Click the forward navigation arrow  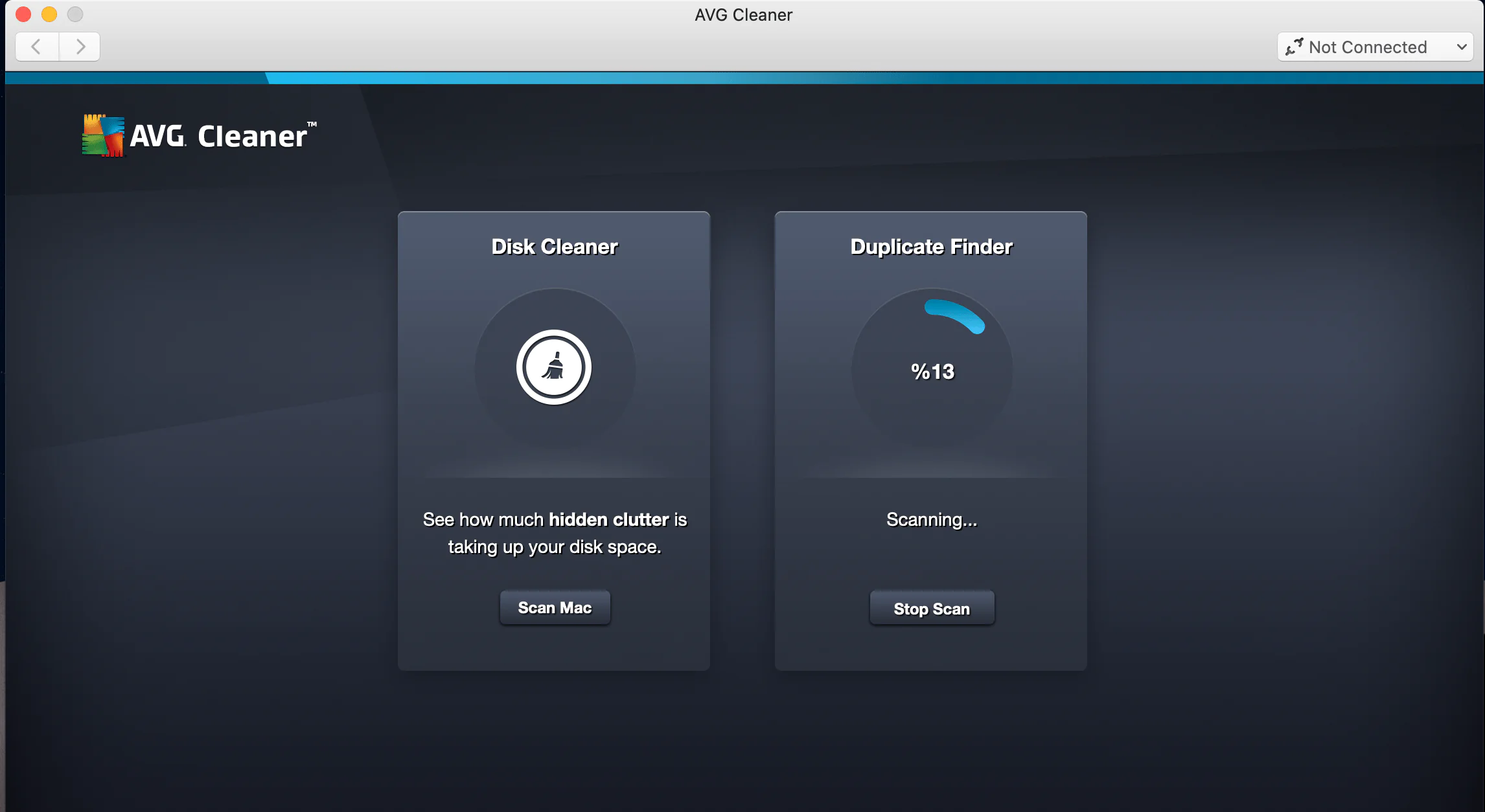(x=80, y=47)
